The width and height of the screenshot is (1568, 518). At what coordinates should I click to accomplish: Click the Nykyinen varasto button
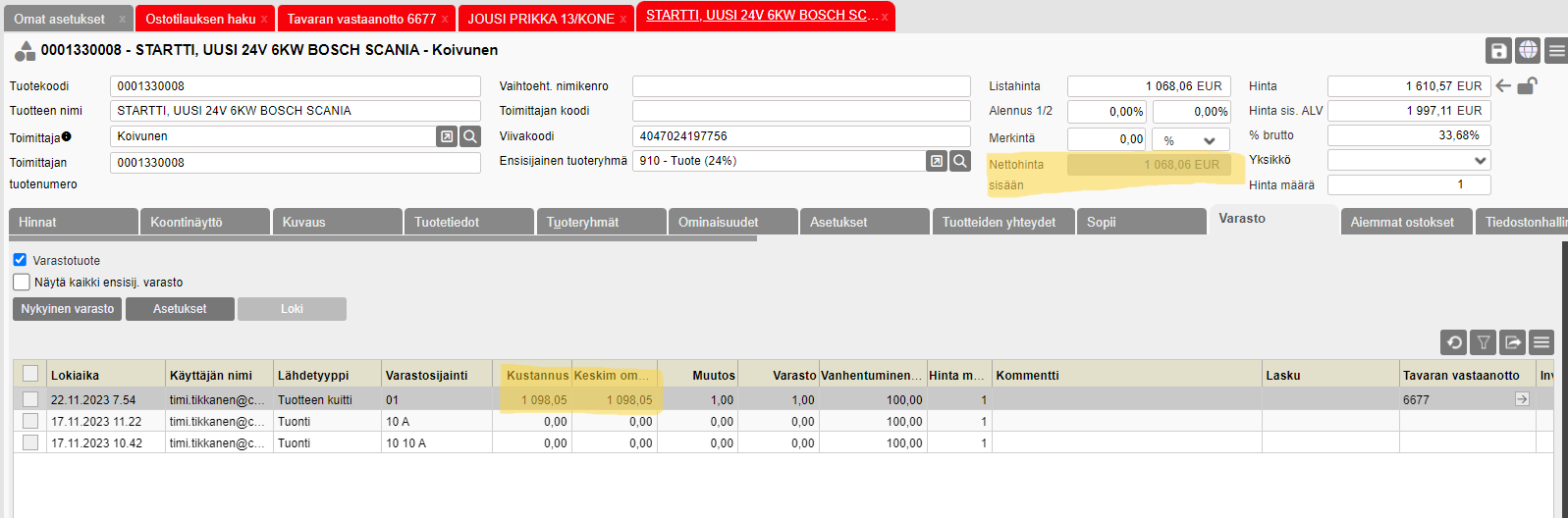coord(68,309)
